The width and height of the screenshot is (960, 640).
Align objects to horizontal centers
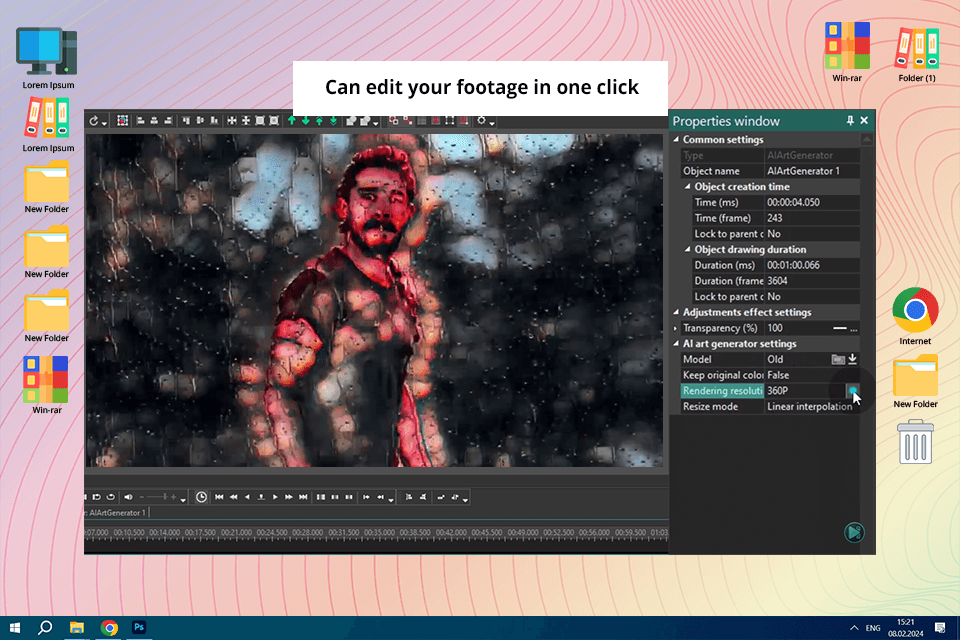click(x=154, y=121)
